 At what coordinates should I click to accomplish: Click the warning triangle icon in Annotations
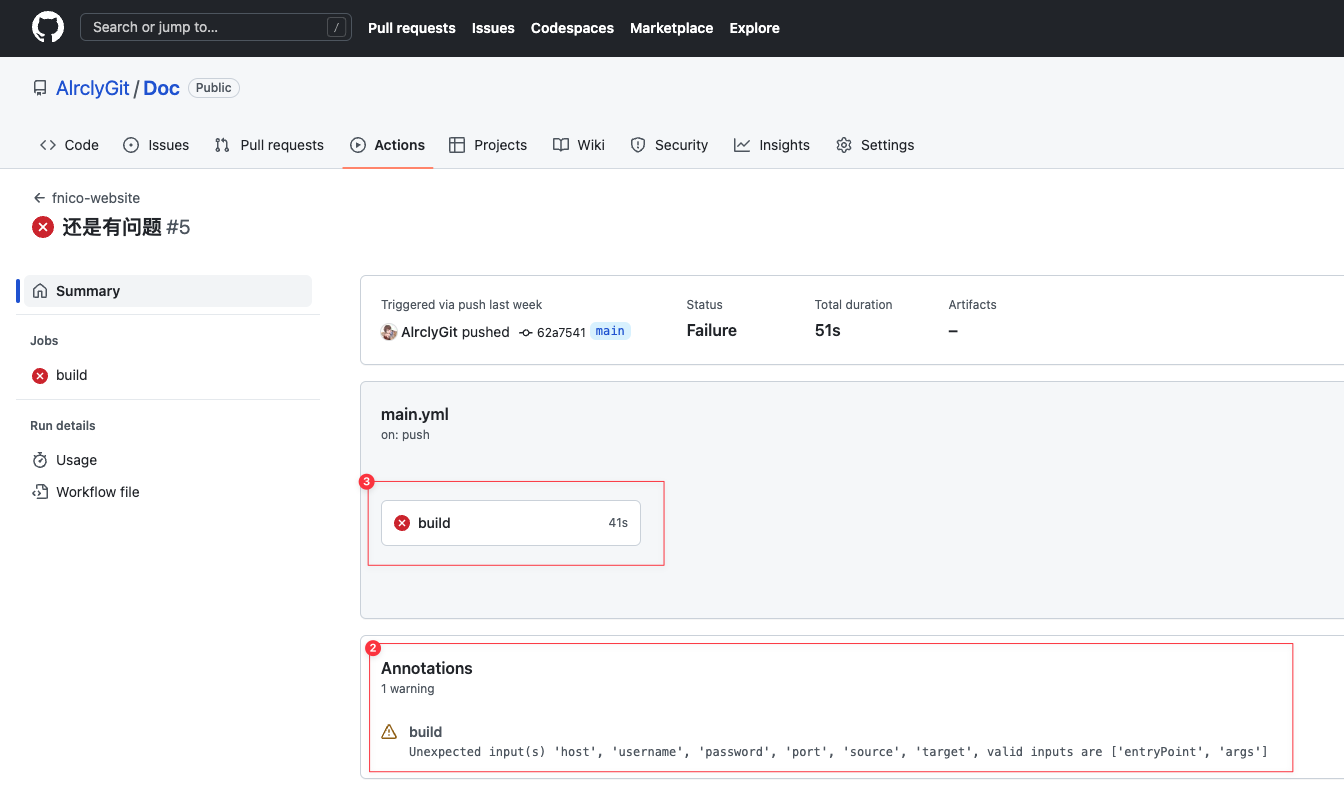point(389,732)
